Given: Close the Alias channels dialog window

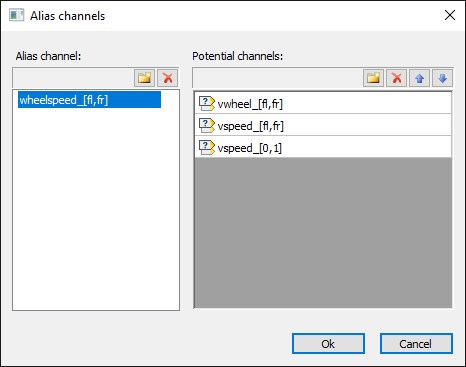Looking at the screenshot, I should (x=450, y=15).
